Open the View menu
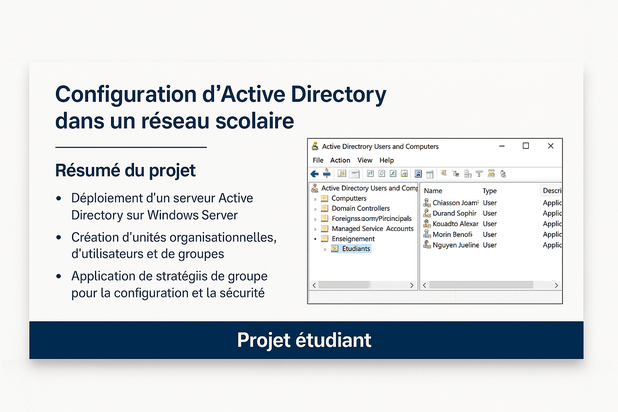Image resolution: width=618 pixels, height=412 pixels. 365,160
